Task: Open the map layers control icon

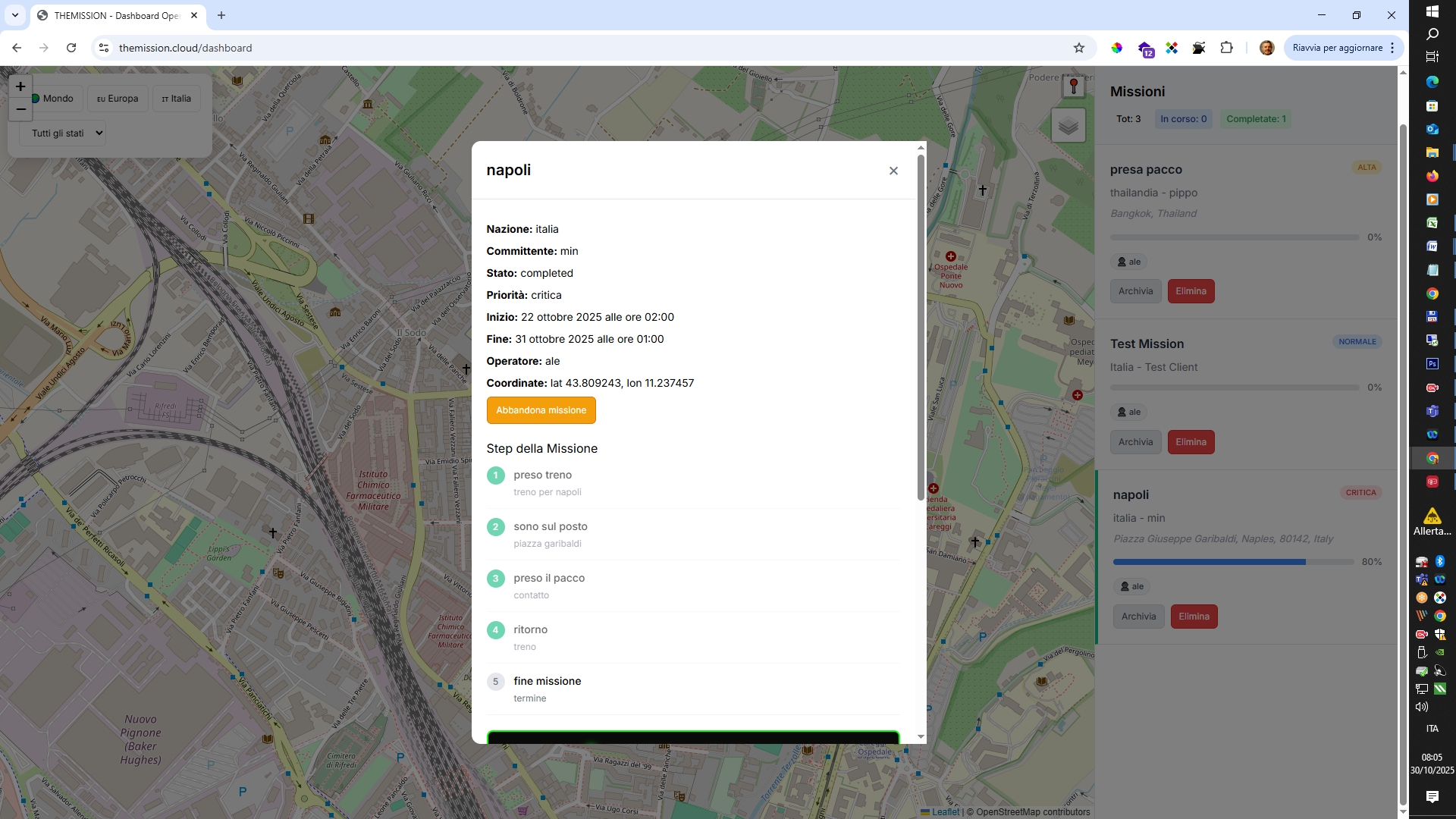Action: [1068, 126]
